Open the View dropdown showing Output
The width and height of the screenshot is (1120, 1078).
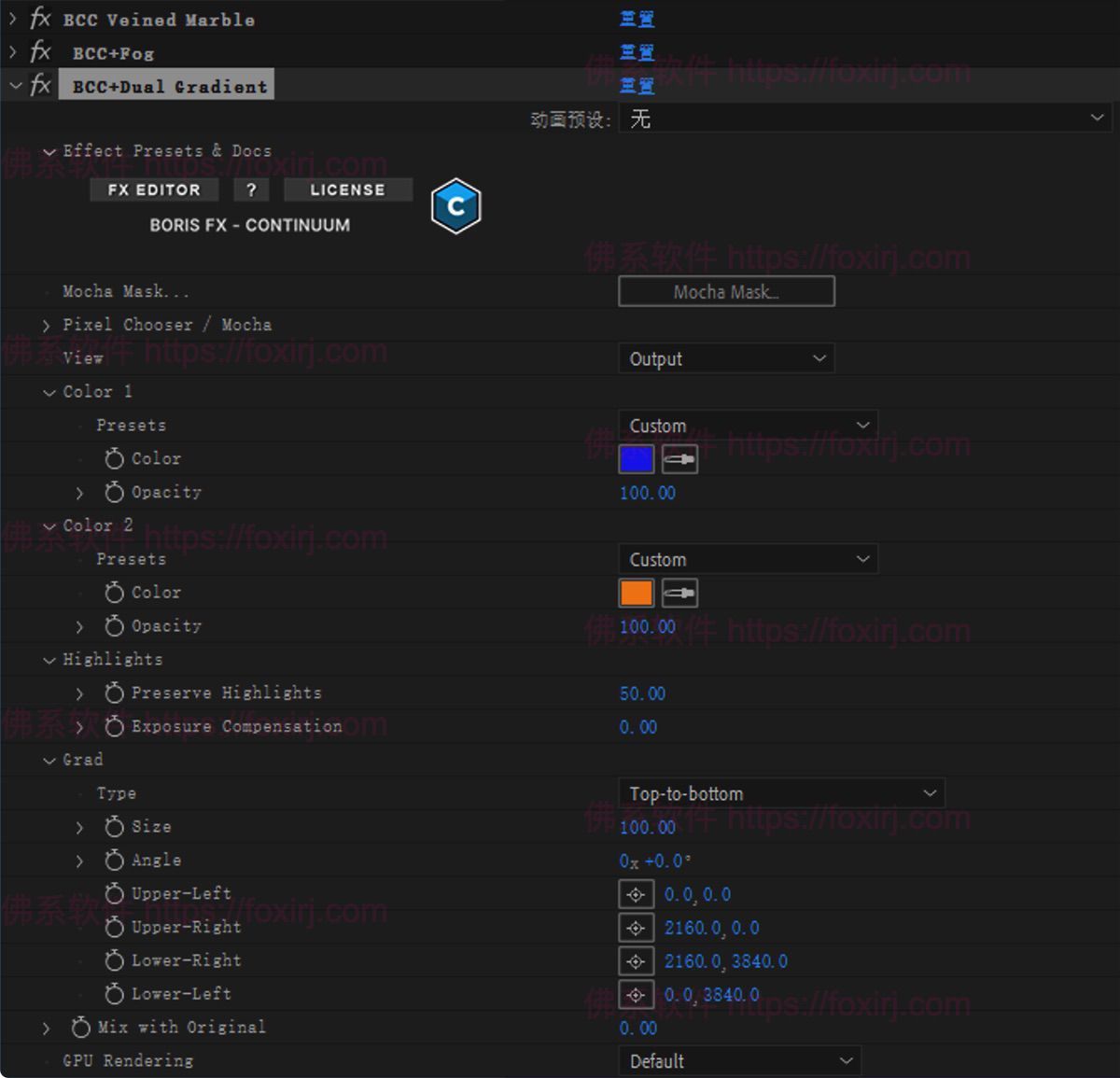[x=726, y=358]
